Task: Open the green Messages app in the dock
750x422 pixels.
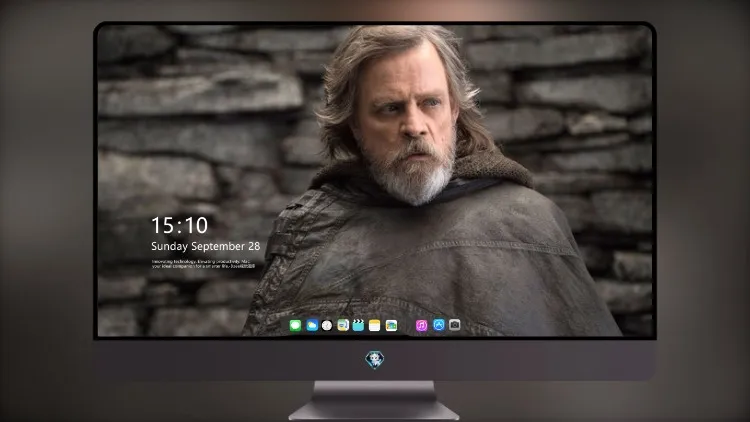Action: (x=295, y=325)
